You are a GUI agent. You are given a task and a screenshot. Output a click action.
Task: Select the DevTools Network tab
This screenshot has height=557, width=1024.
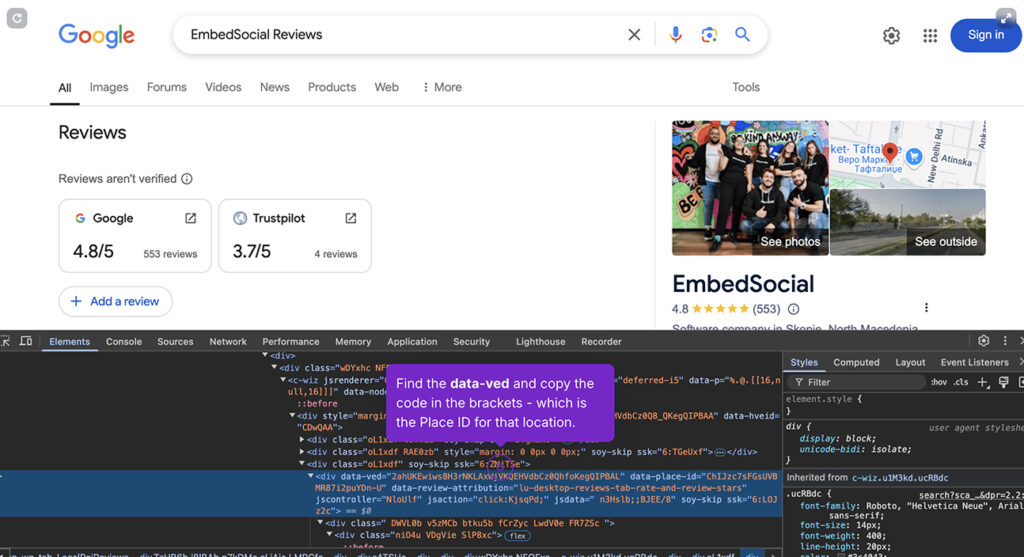(228, 342)
